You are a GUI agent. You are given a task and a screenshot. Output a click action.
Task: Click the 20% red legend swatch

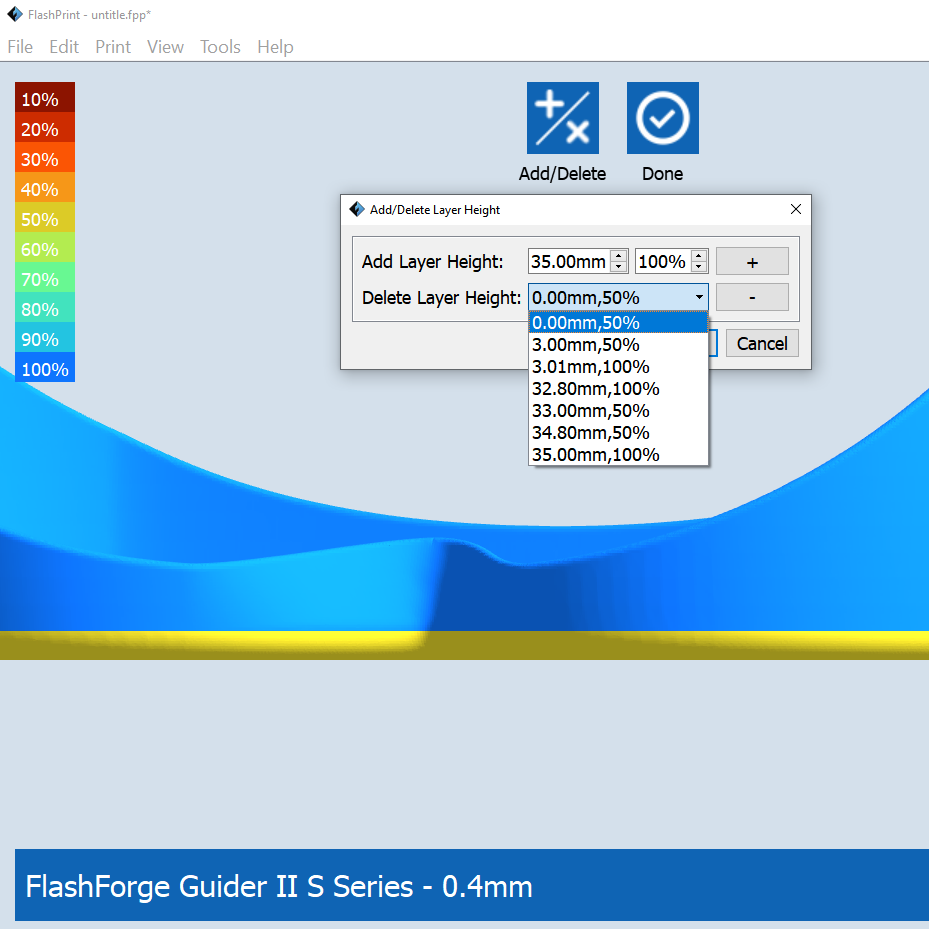click(44, 127)
